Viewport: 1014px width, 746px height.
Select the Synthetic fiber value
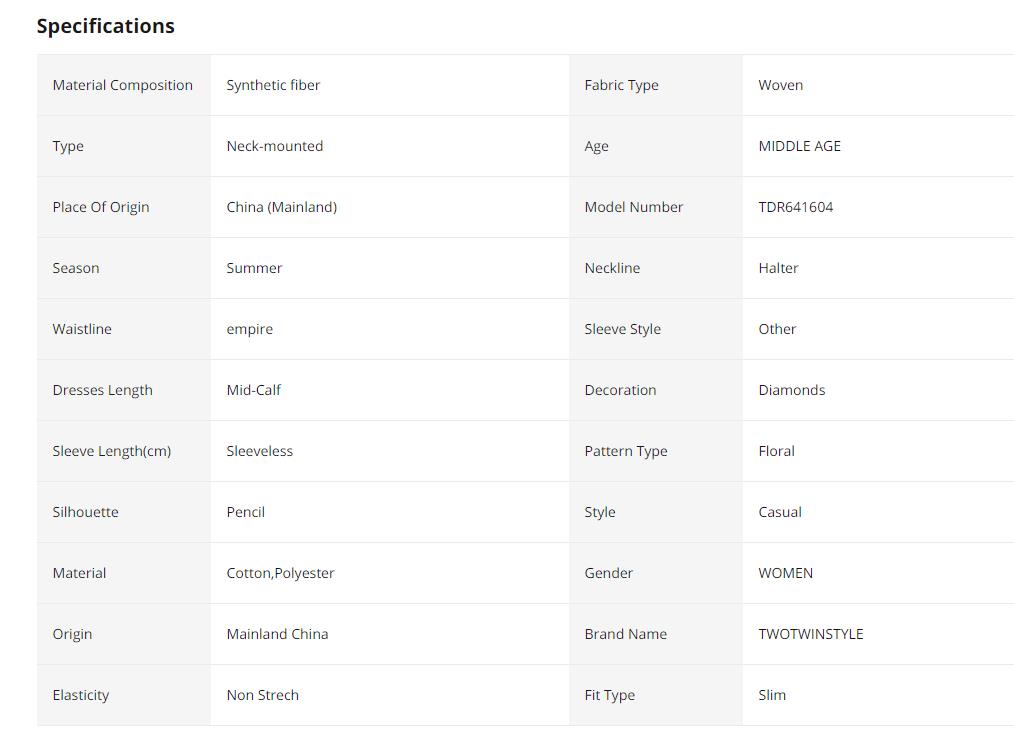[x=273, y=85]
